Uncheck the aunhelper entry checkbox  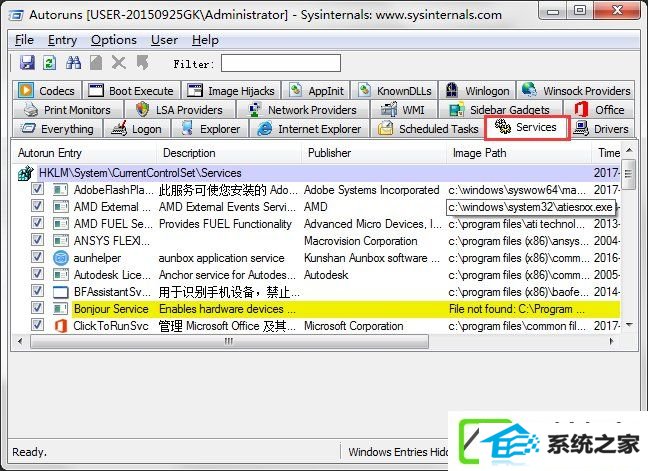point(37,257)
